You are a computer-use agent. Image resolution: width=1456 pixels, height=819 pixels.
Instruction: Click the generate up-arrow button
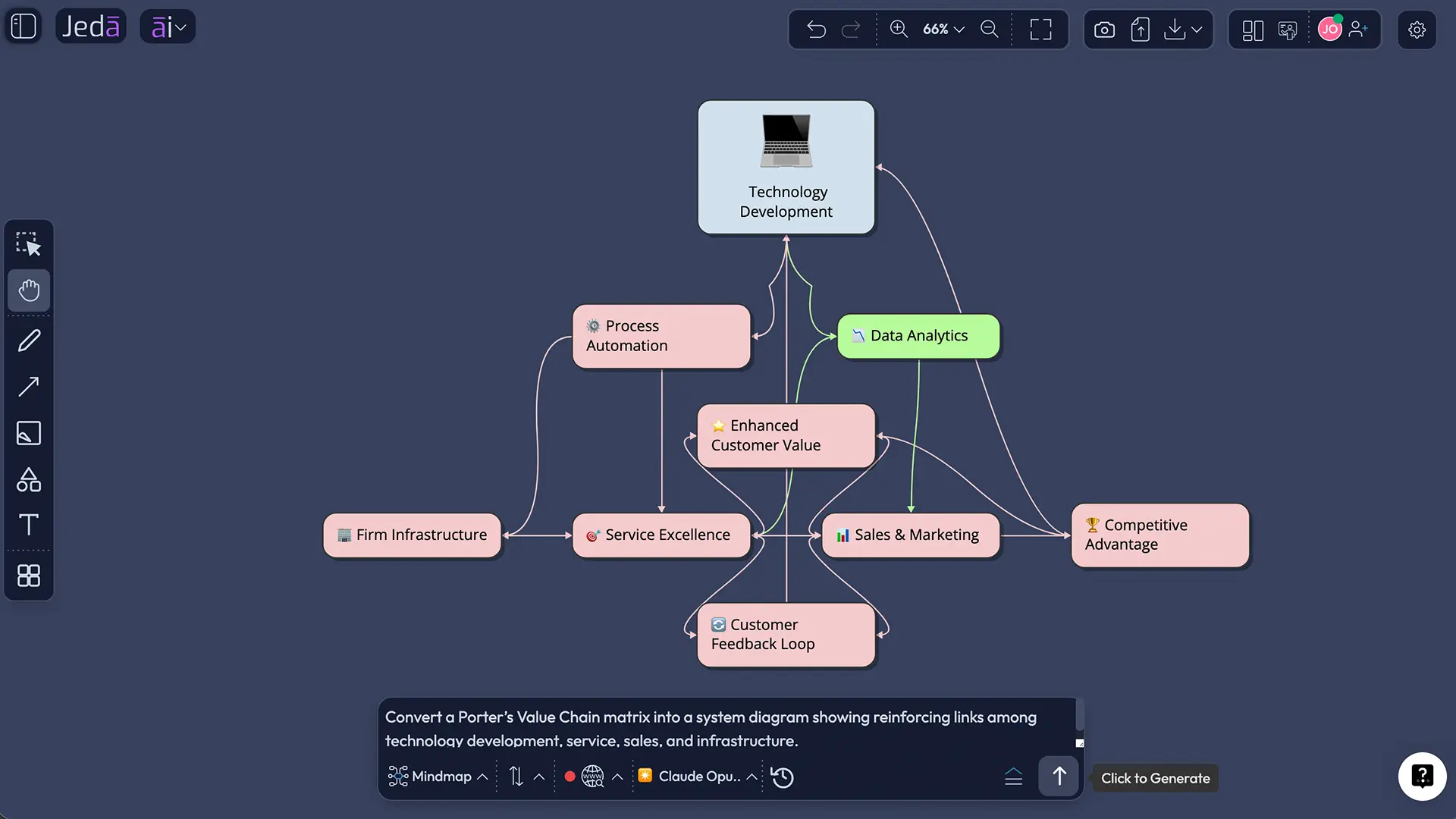point(1059,777)
